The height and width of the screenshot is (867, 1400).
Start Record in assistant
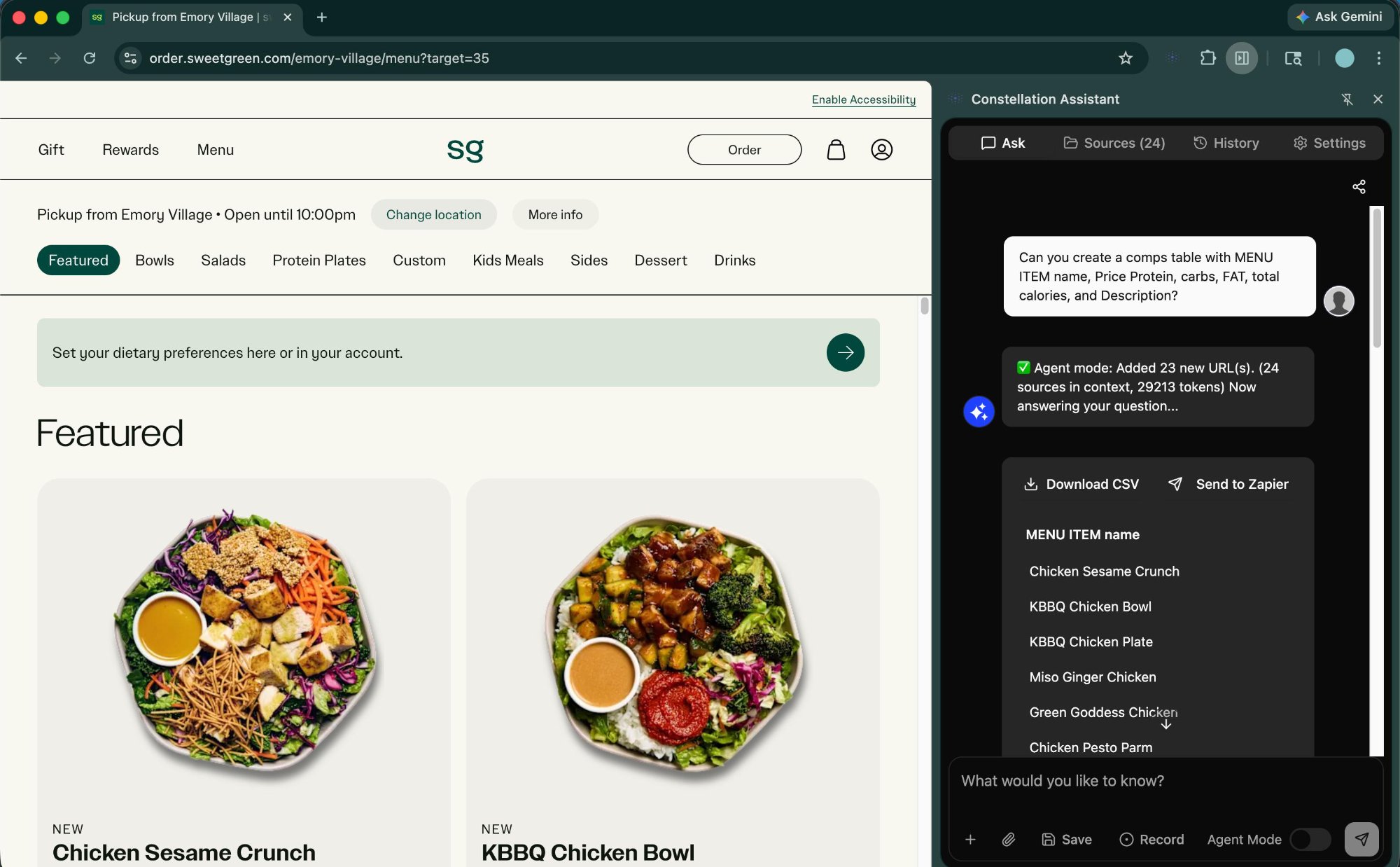1151,839
